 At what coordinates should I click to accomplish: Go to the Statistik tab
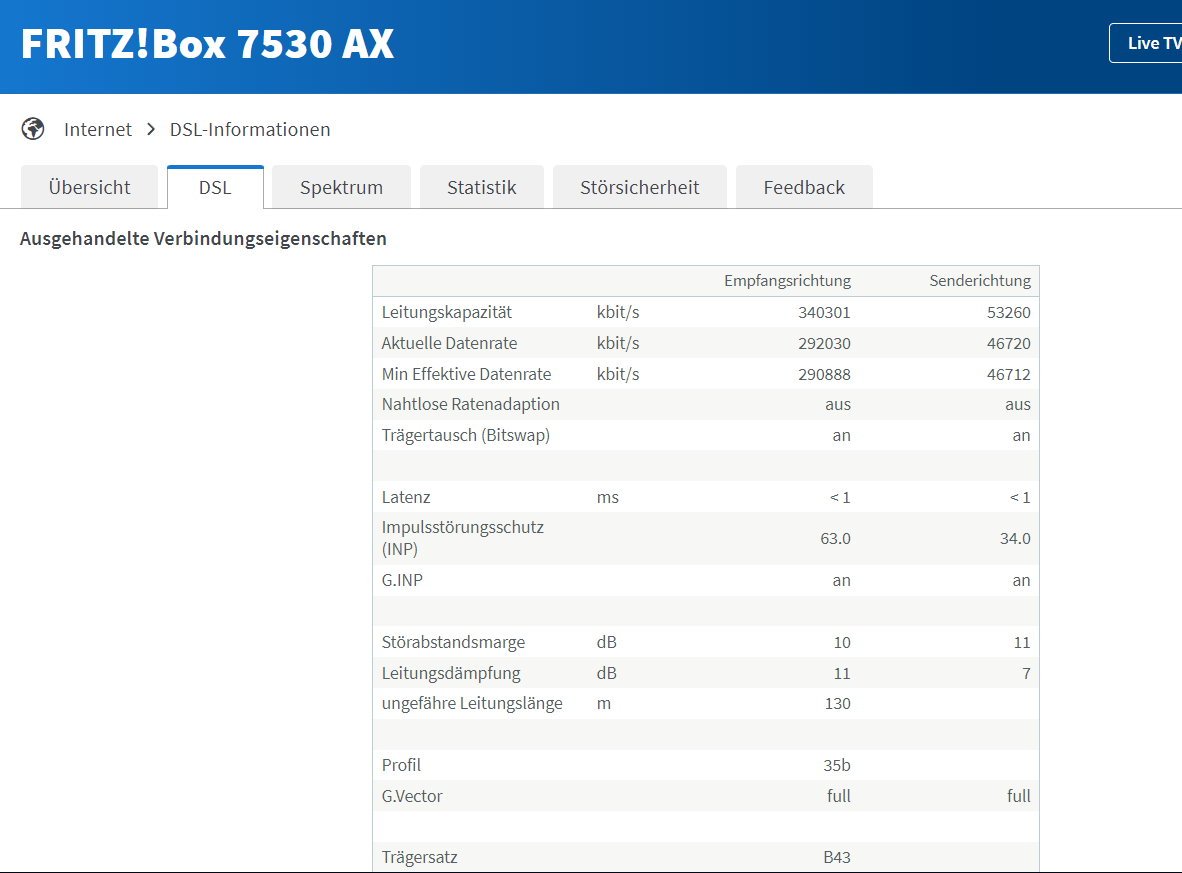482,187
